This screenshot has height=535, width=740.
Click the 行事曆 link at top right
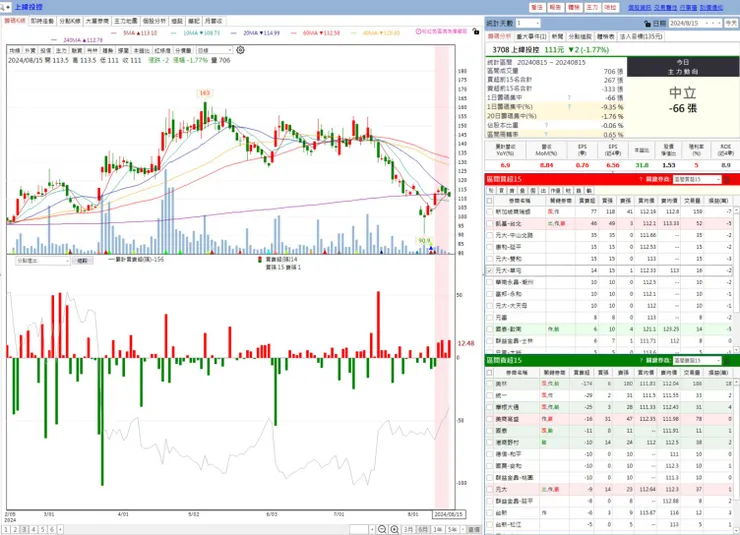[688, 8]
